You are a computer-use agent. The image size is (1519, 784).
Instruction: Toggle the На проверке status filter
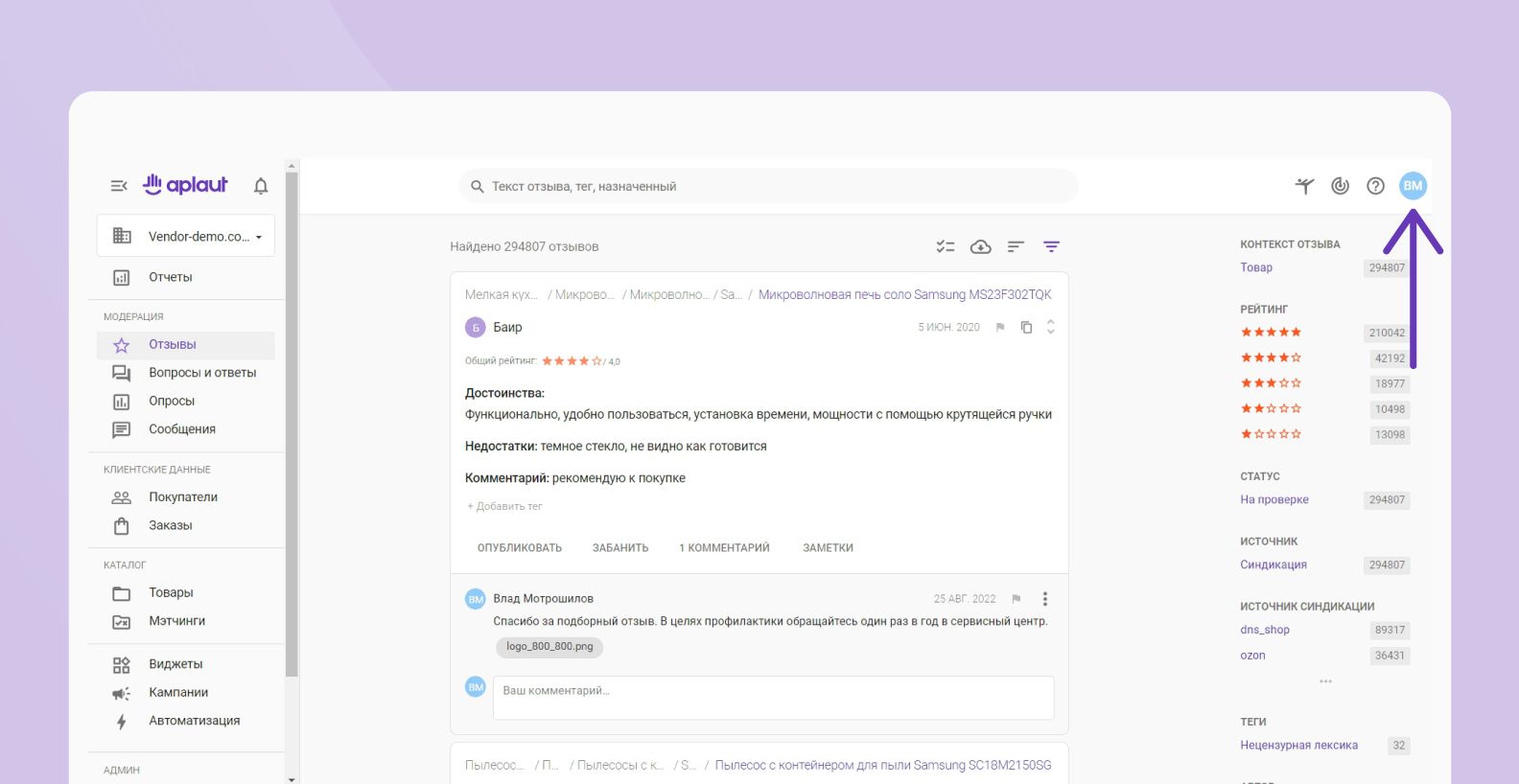(1274, 499)
